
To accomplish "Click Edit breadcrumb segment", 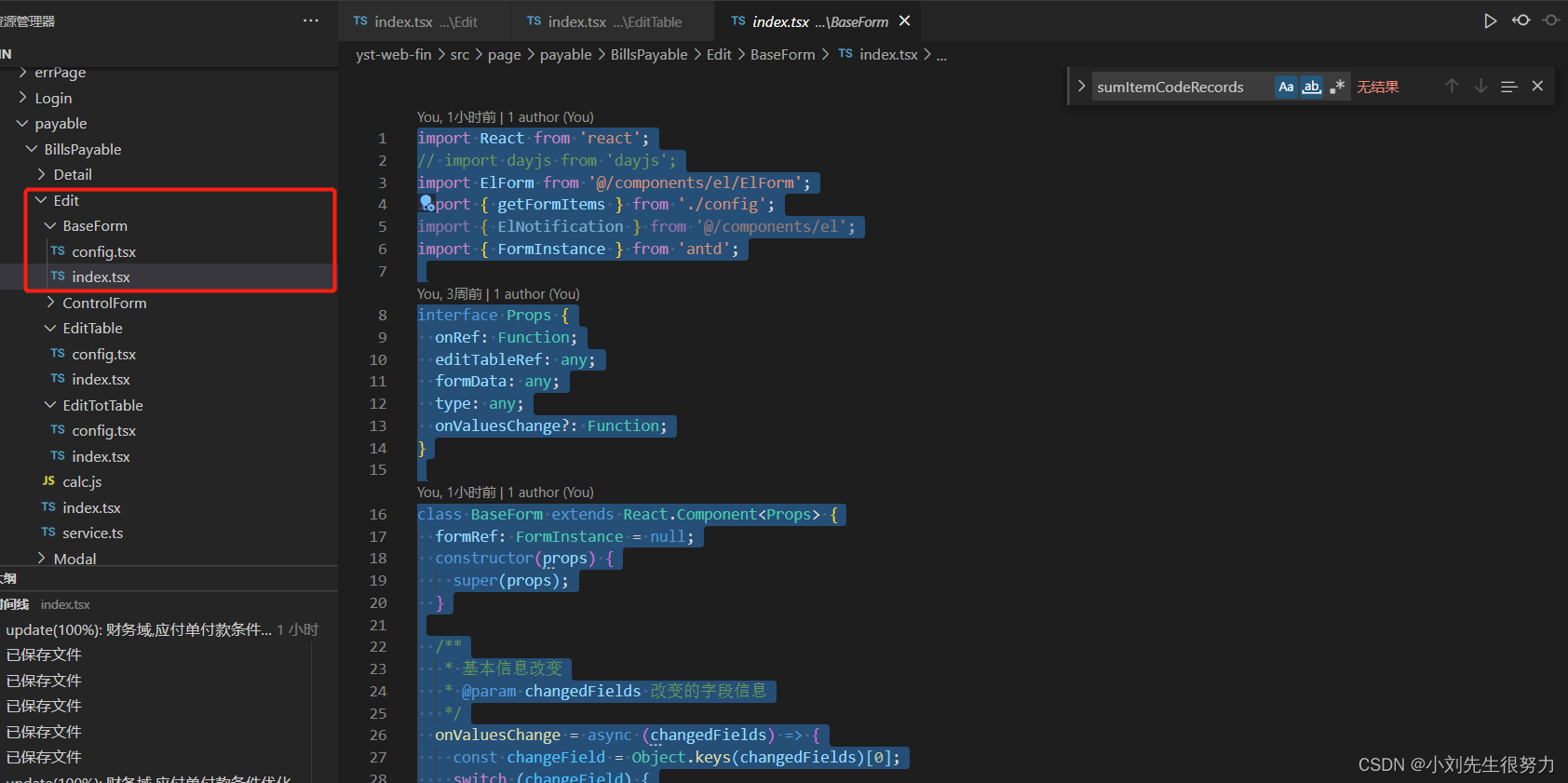I will (x=719, y=55).
